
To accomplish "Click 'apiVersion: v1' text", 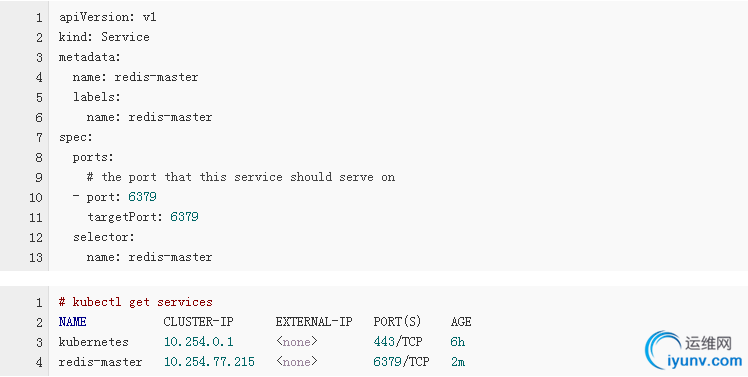I will pyautogui.click(x=107, y=17).
